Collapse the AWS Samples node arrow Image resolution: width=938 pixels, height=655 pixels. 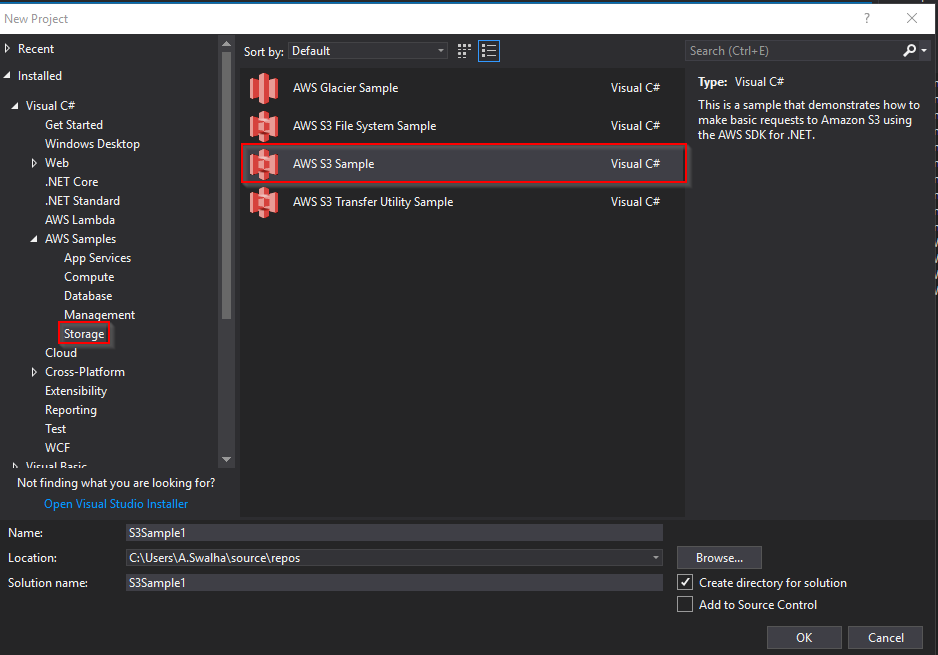pos(34,239)
